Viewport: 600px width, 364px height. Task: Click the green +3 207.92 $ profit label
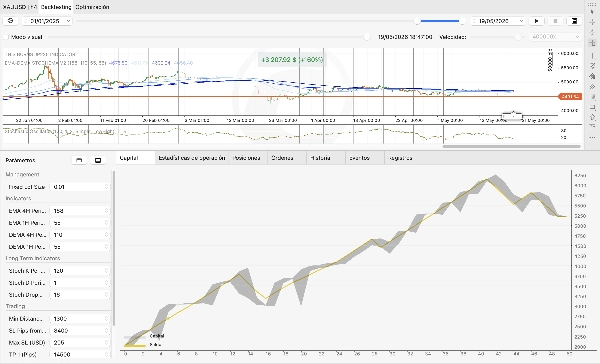292,59
